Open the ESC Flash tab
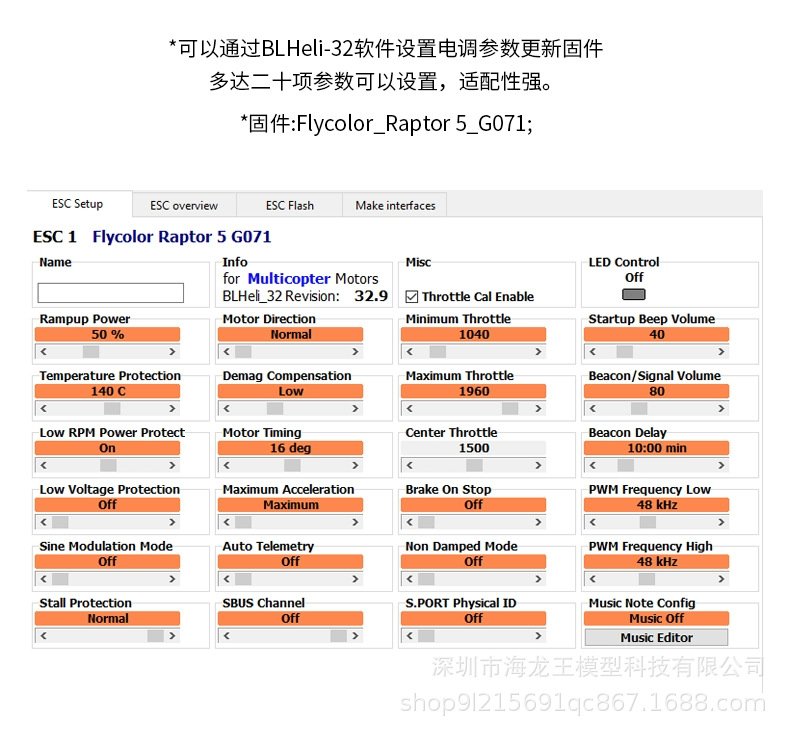 [x=290, y=206]
